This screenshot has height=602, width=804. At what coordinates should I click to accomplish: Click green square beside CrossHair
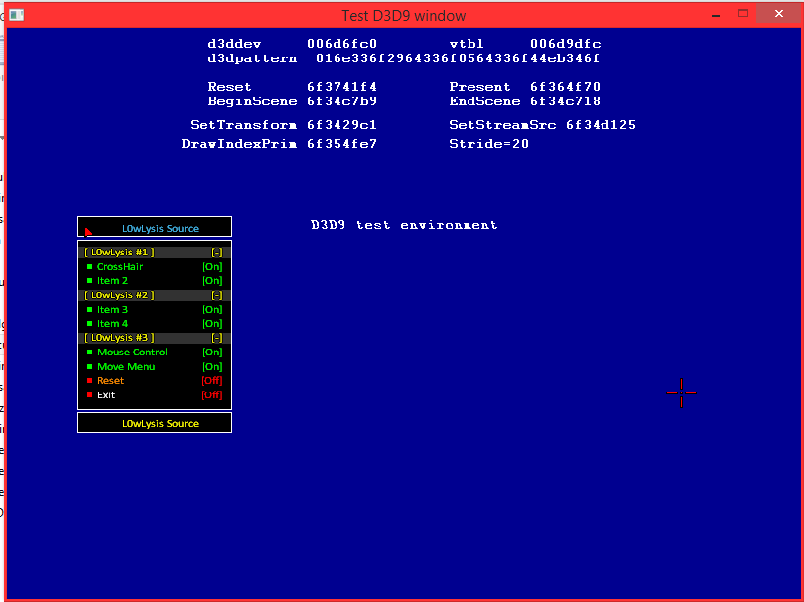tap(89, 267)
